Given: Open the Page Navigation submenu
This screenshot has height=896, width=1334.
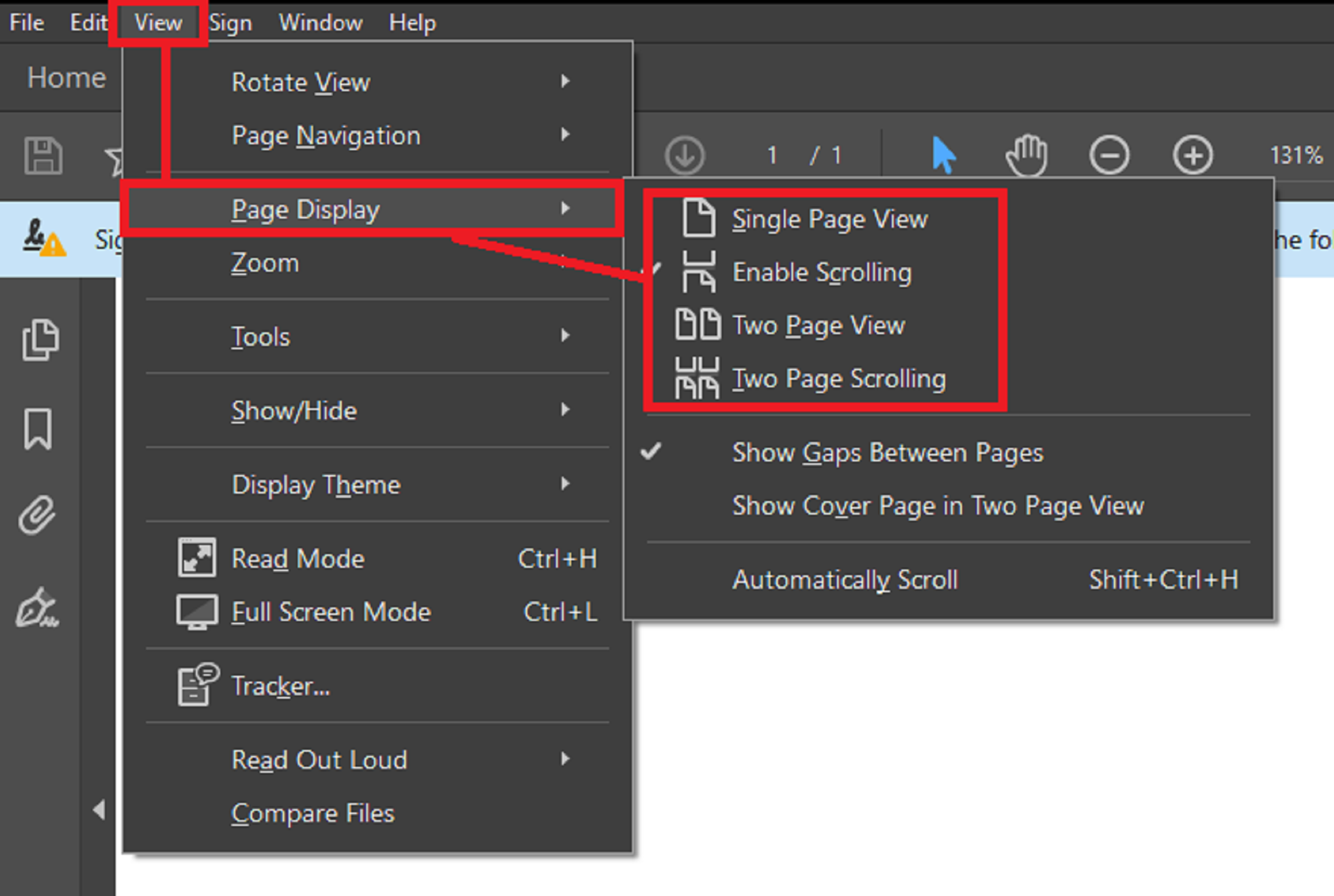Looking at the screenshot, I should tap(325, 136).
